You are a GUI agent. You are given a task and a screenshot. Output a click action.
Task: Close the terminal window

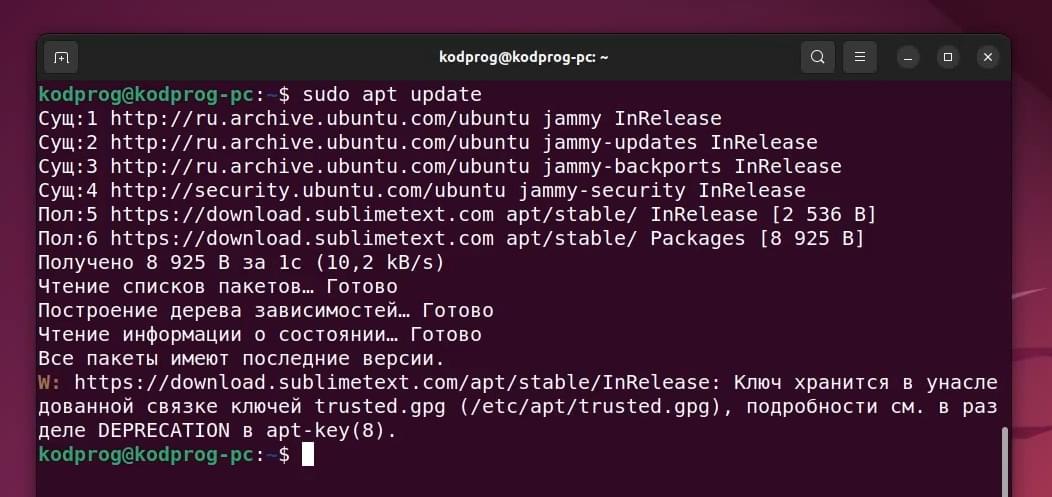coord(988,58)
